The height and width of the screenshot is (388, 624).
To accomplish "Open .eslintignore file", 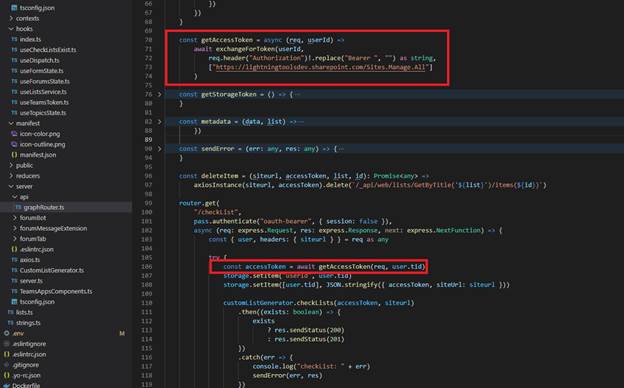I will point(29,344).
